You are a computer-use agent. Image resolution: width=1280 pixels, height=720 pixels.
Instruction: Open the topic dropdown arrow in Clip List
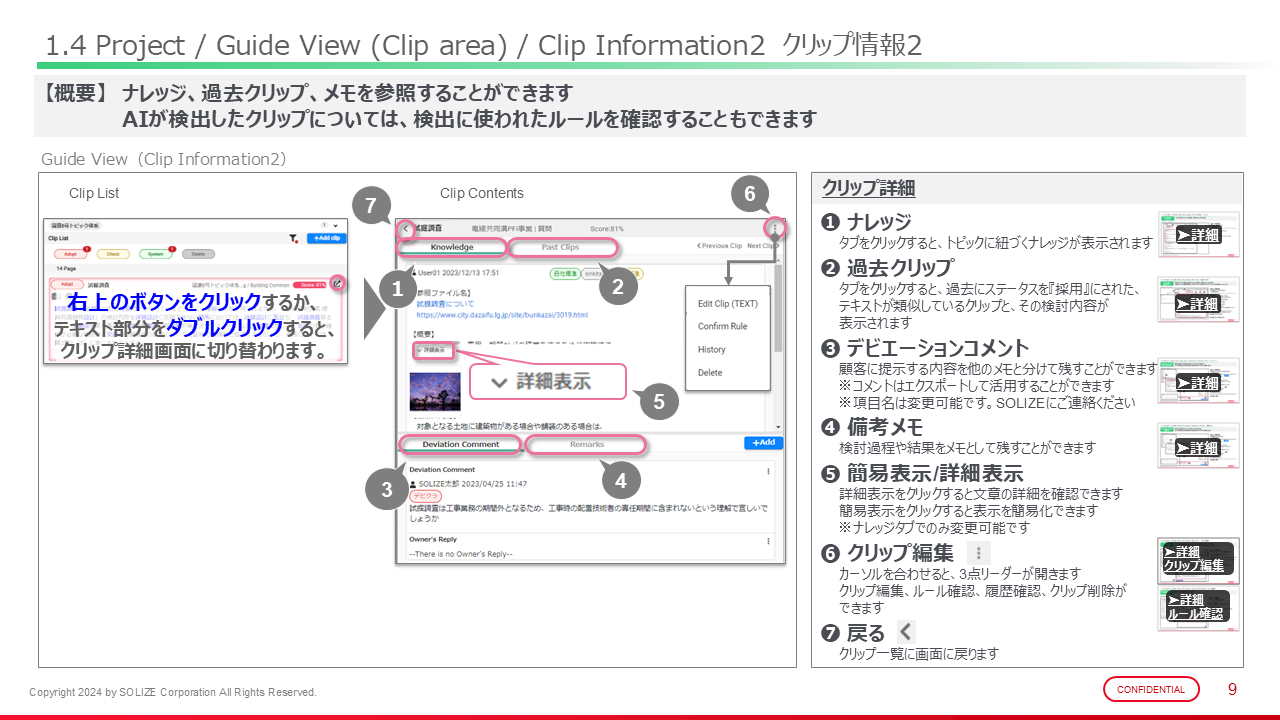pos(335,226)
